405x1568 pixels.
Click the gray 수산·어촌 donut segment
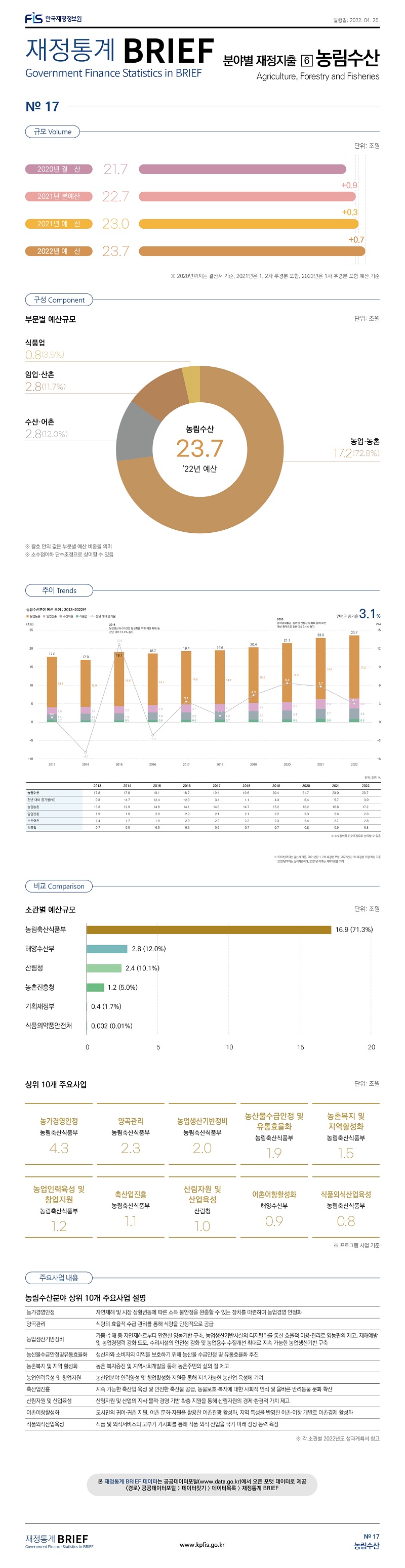point(135,432)
